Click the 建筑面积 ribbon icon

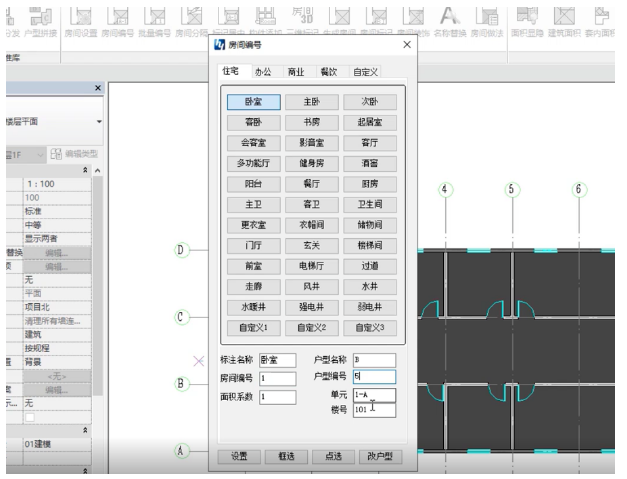pyautogui.click(x=564, y=22)
